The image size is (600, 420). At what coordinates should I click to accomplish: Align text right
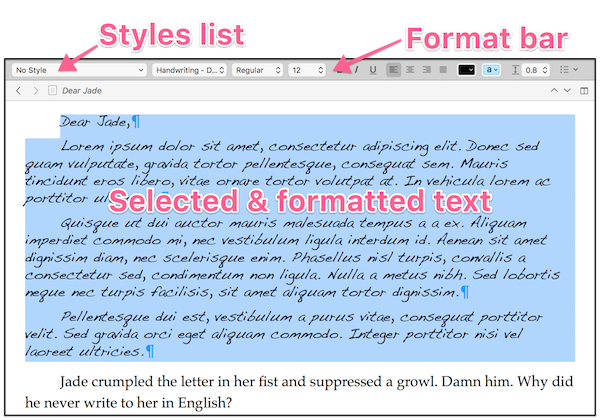click(426, 70)
